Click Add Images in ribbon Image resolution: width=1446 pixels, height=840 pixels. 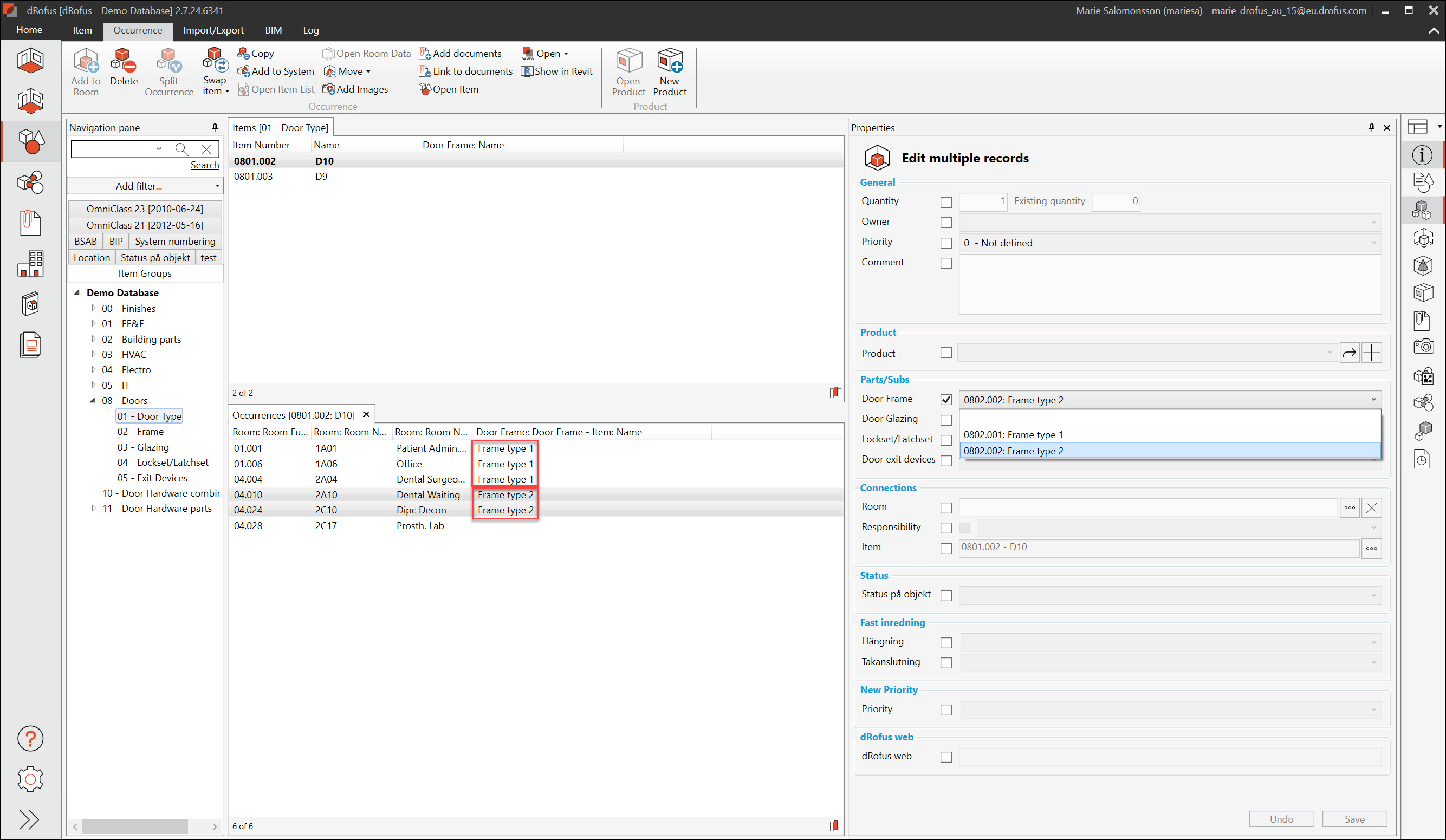pyautogui.click(x=356, y=89)
